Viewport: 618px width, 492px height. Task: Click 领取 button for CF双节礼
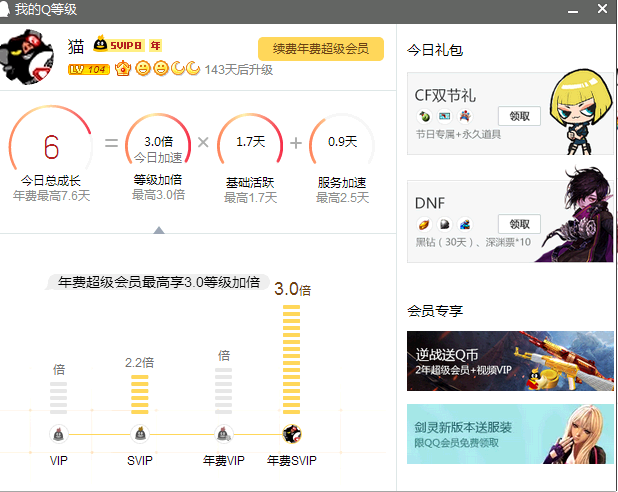(519, 116)
